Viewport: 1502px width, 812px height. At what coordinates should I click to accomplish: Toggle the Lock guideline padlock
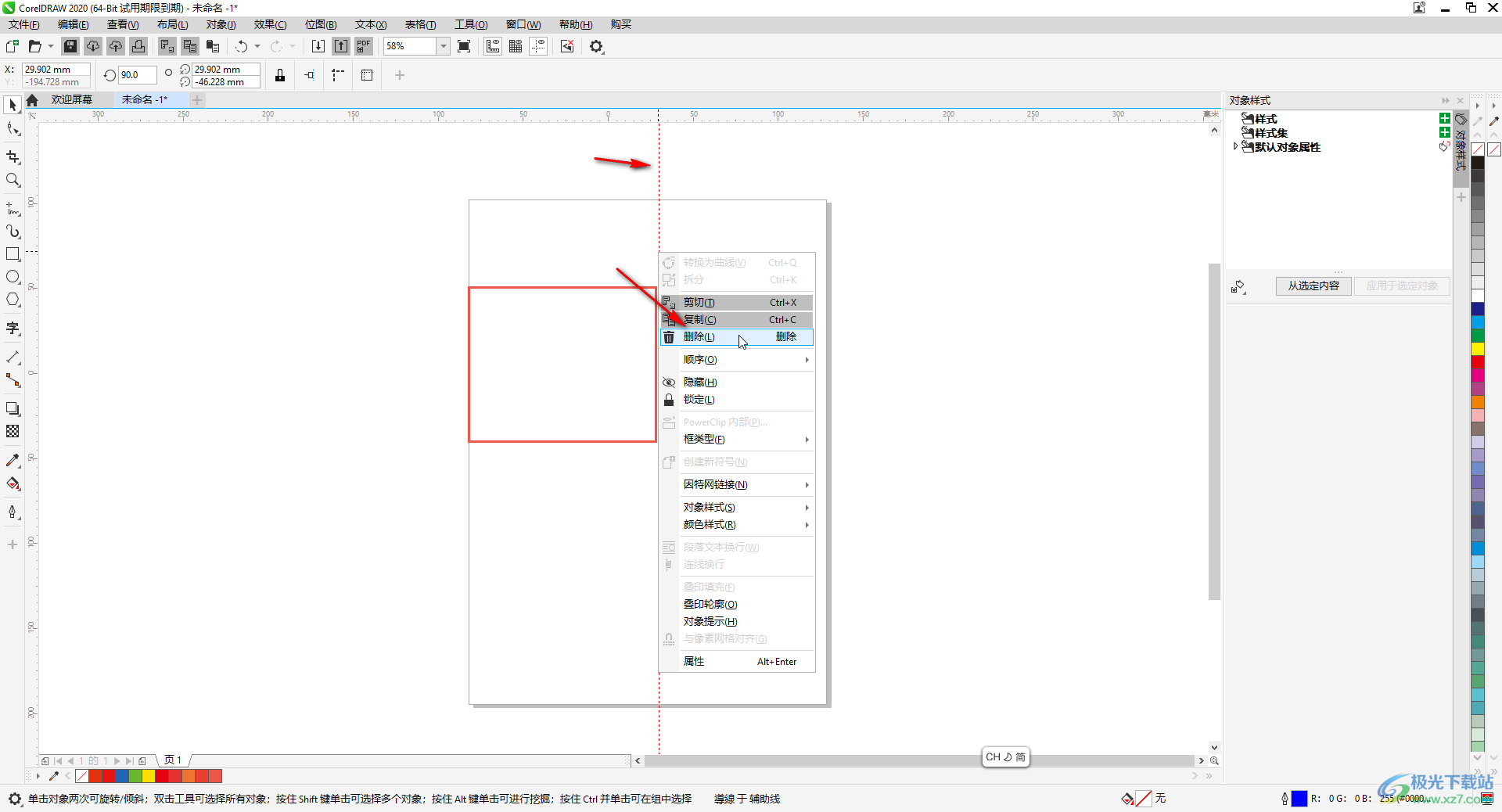[280, 75]
